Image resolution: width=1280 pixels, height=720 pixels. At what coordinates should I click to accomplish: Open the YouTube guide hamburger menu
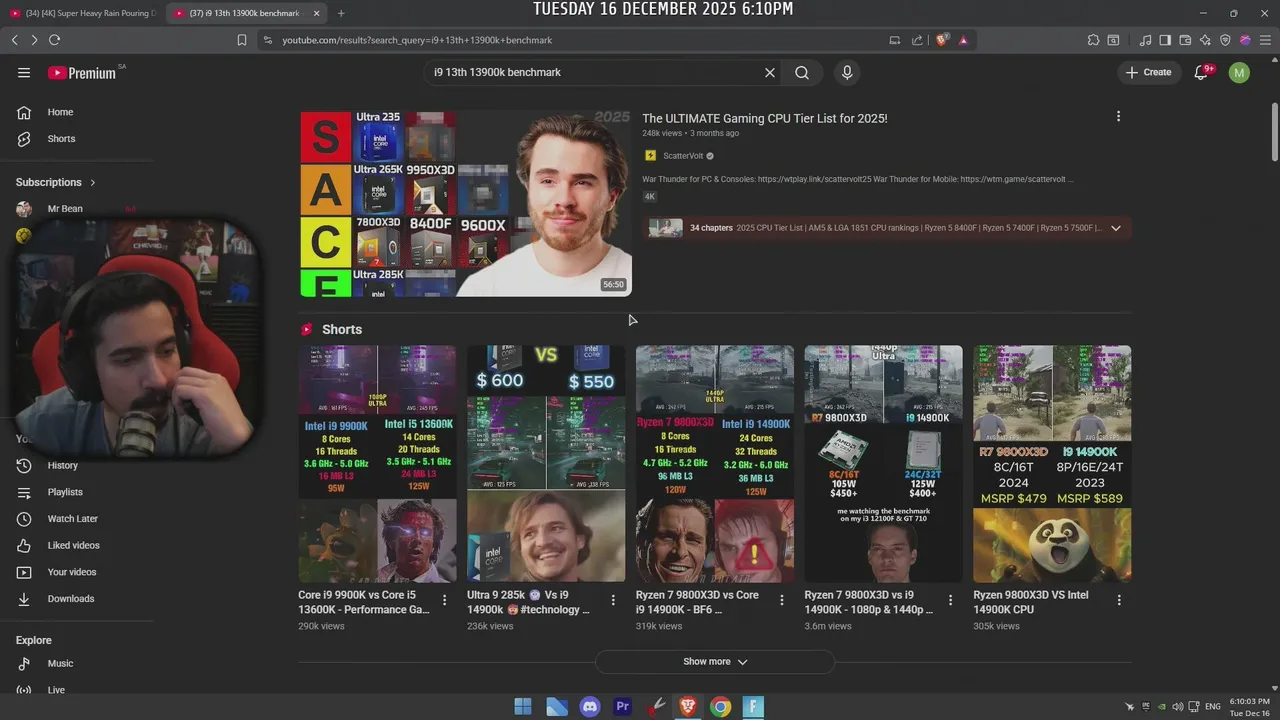pyautogui.click(x=24, y=72)
